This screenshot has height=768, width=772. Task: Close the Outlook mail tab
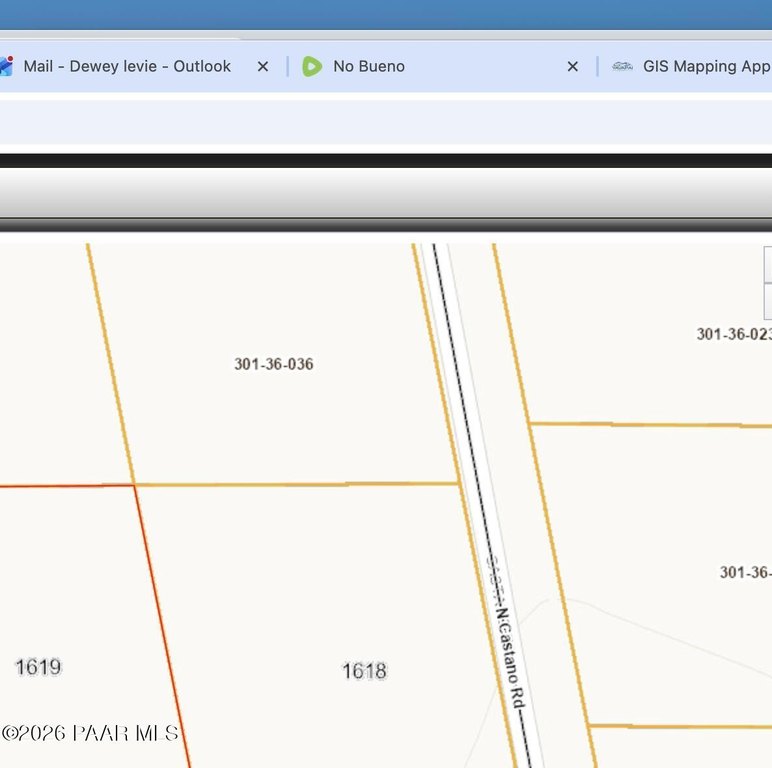[x=263, y=66]
